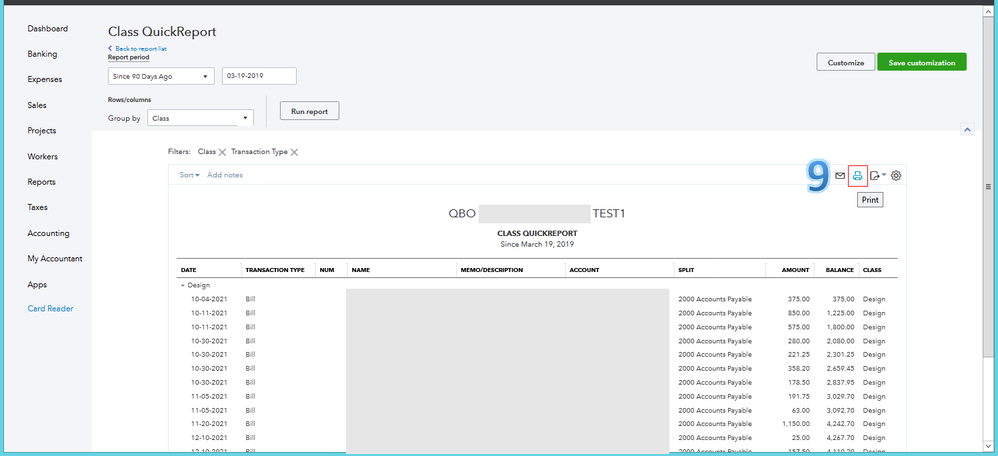Click the Email report envelope icon

[x=840, y=176]
